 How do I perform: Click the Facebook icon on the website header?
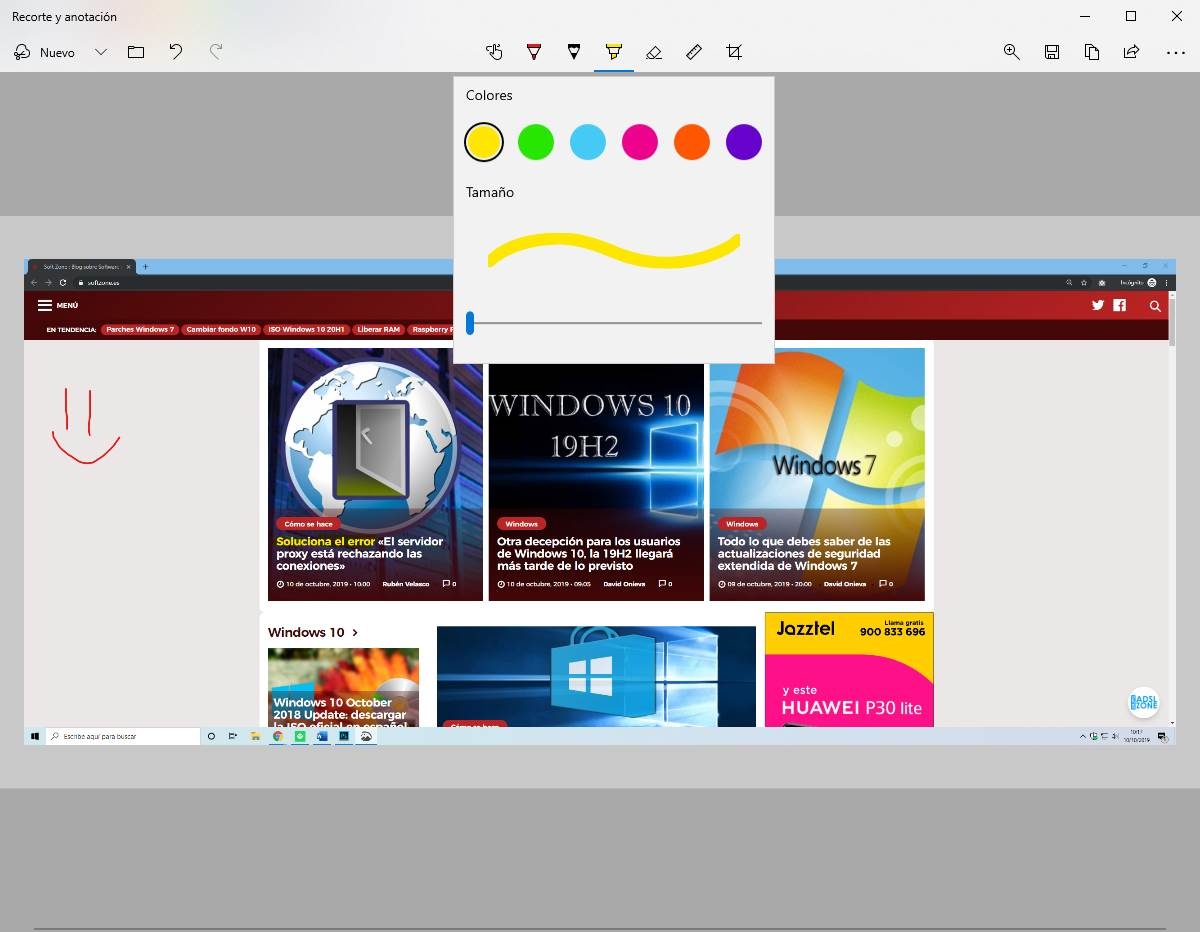tap(1120, 305)
